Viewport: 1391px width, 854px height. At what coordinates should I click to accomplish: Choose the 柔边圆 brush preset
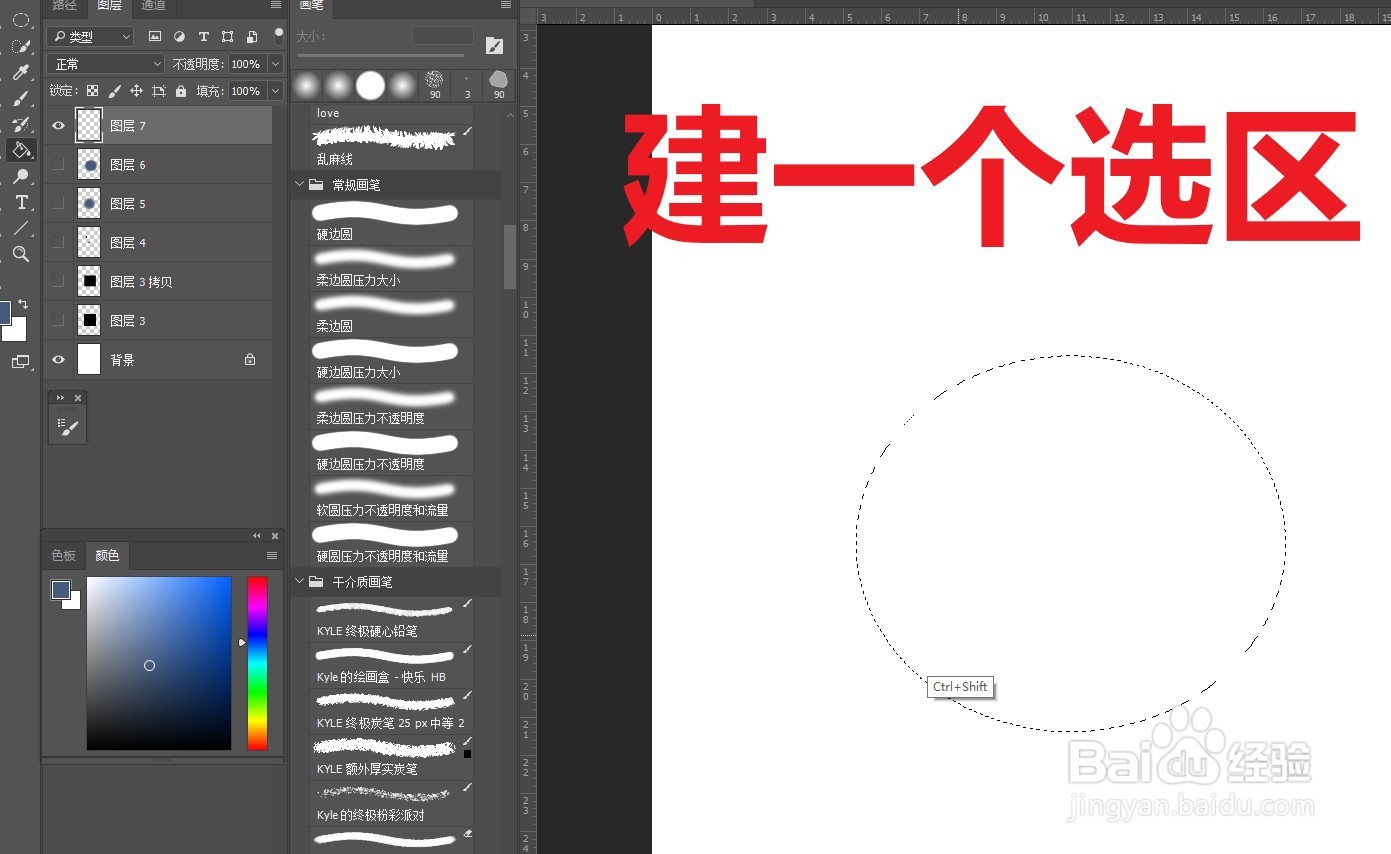click(391, 313)
